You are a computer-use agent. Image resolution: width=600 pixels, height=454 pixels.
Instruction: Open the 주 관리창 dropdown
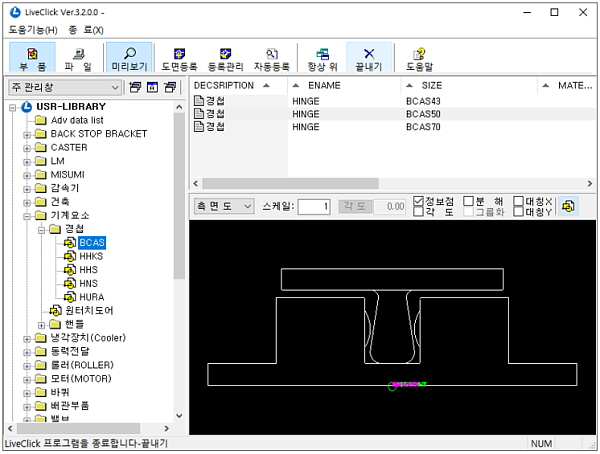tap(65, 88)
